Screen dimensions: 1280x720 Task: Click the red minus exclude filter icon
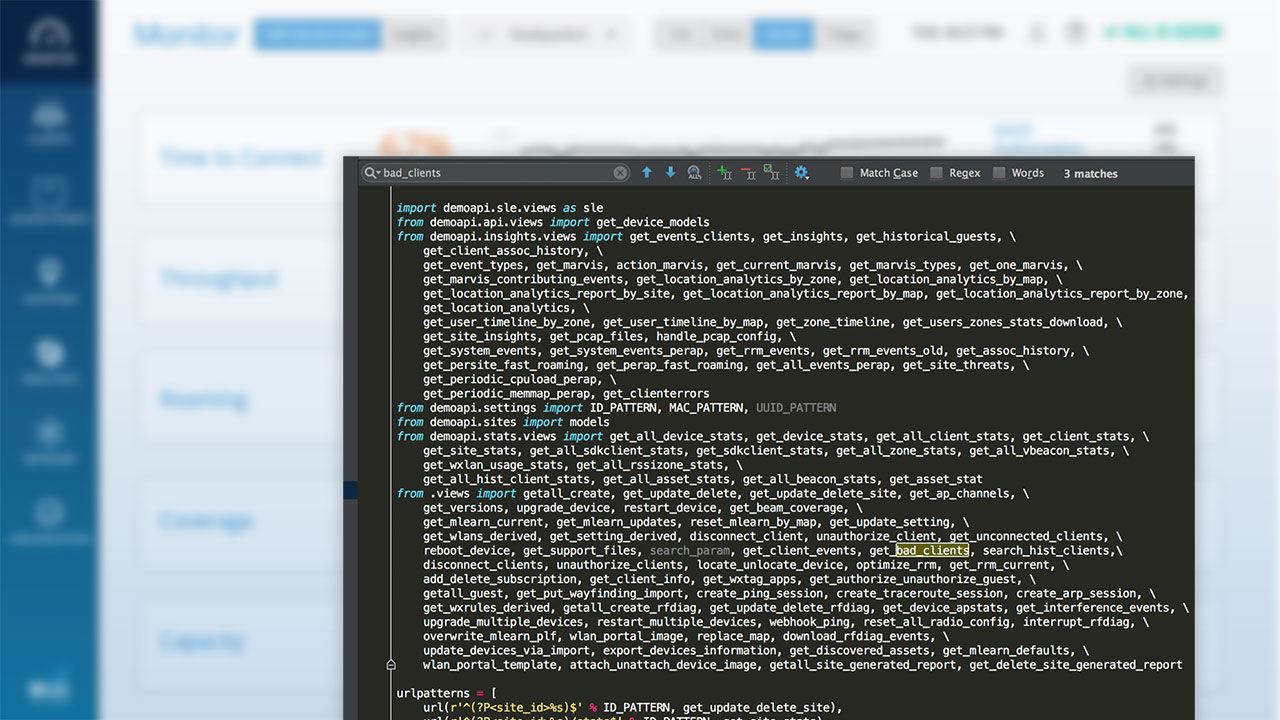pyautogui.click(x=747, y=172)
